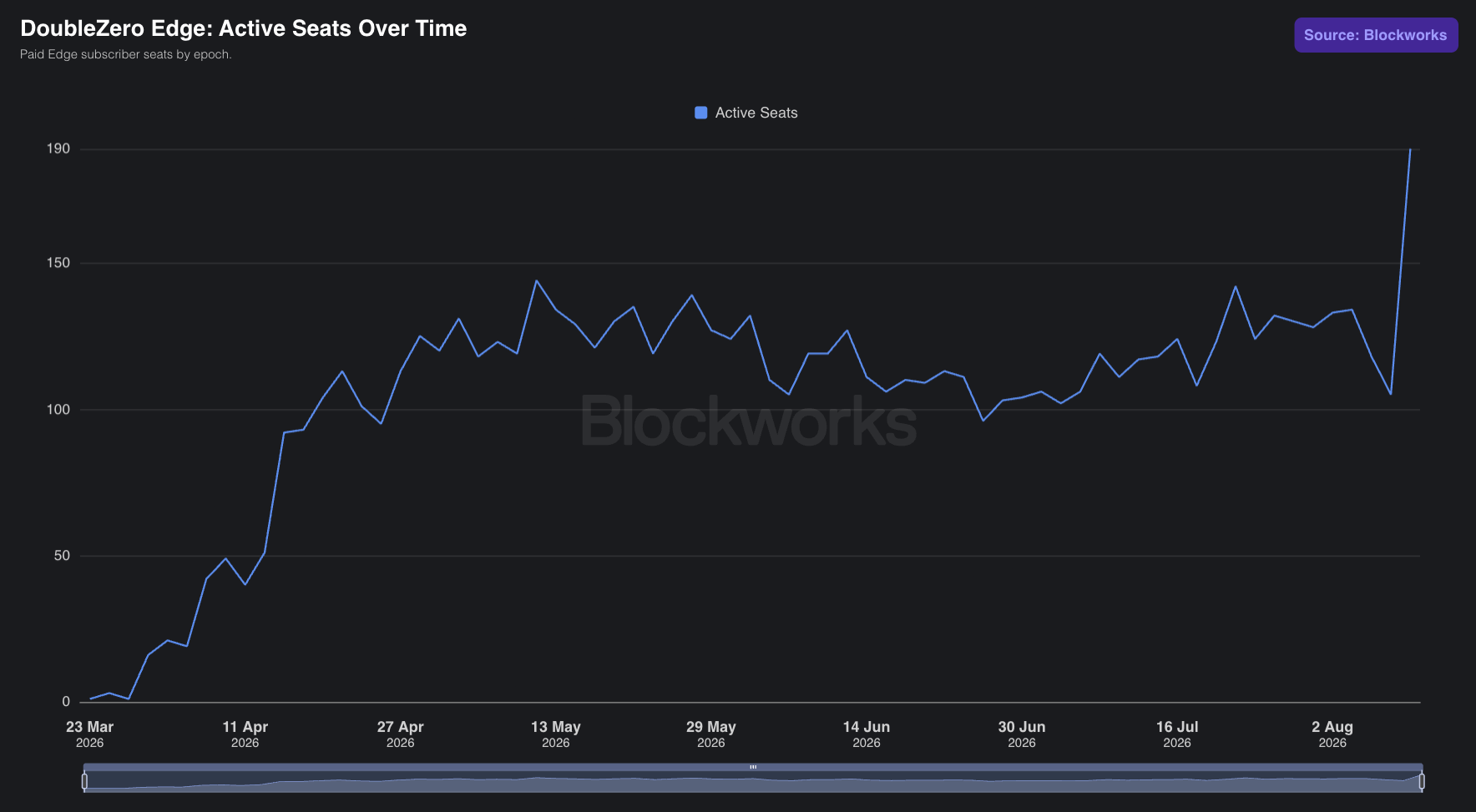Click the 150 y-axis value
The image size is (1476, 812).
[x=58, y=263]
